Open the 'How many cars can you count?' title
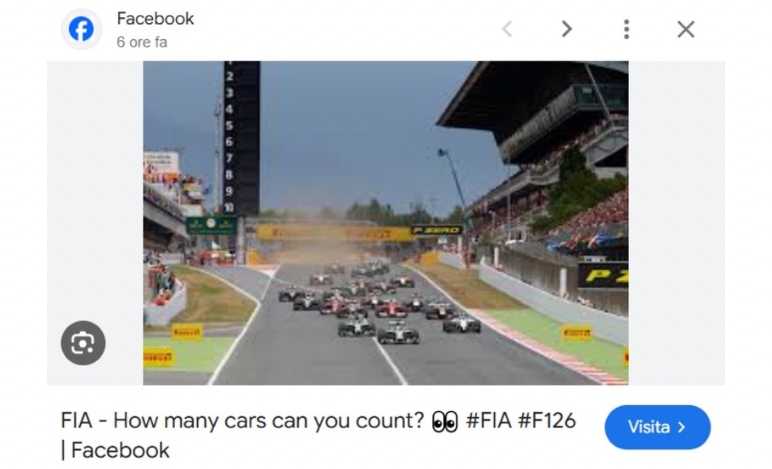 tap(268, 421)
